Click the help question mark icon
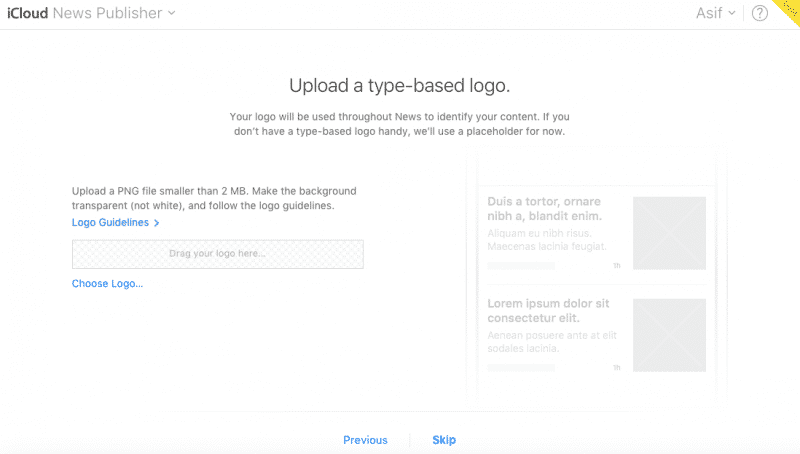 point(760,13)
